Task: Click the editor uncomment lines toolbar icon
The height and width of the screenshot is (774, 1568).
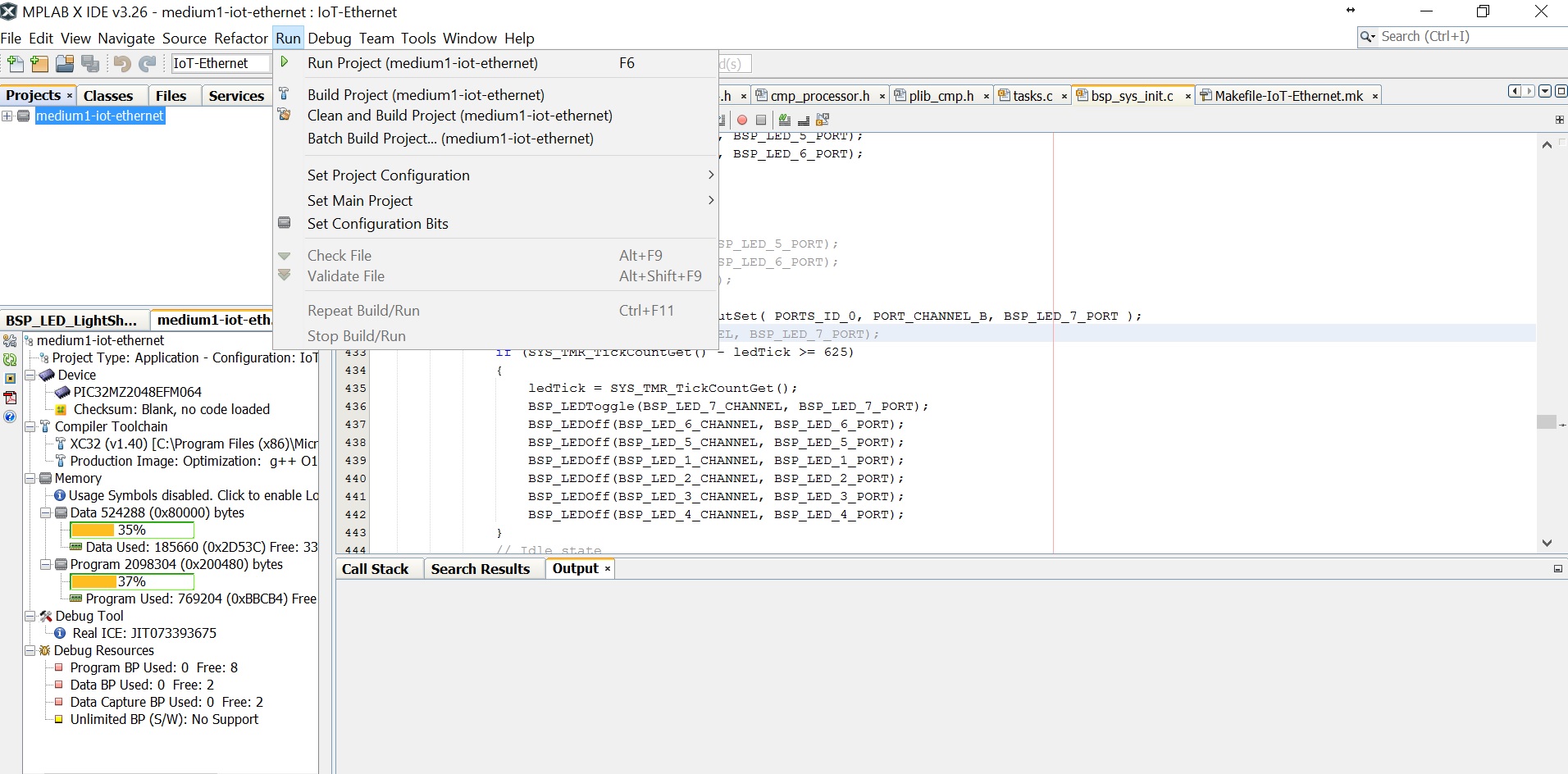Action: click(804, 120)
